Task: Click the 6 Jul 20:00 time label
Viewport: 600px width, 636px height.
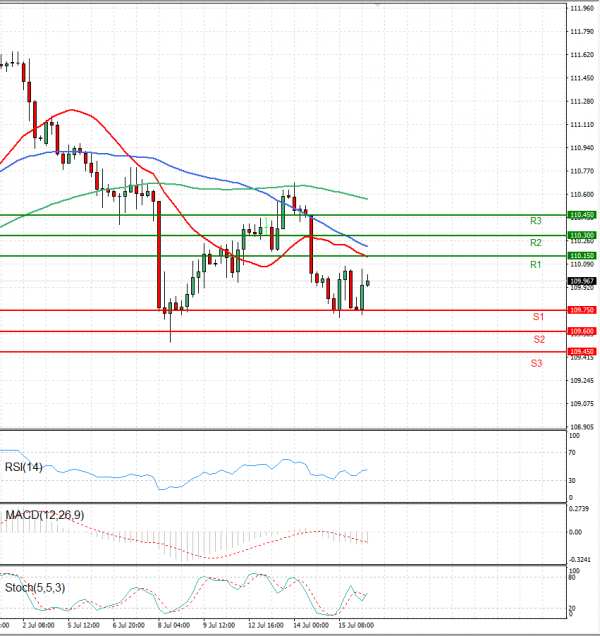Action: (129, 625)
